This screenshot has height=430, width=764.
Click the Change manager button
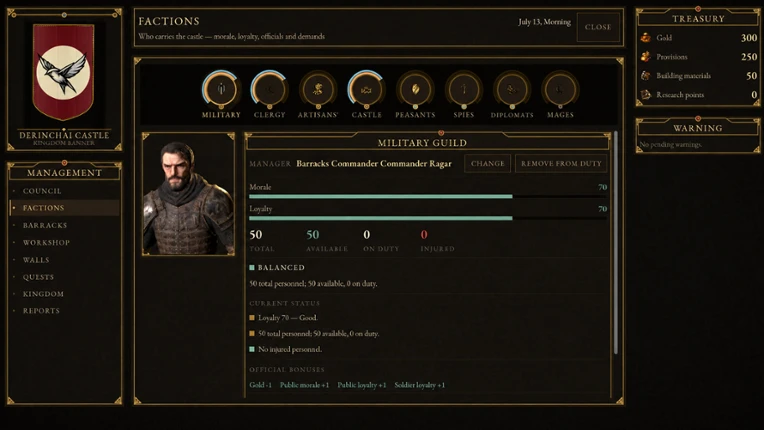(487, 164)
